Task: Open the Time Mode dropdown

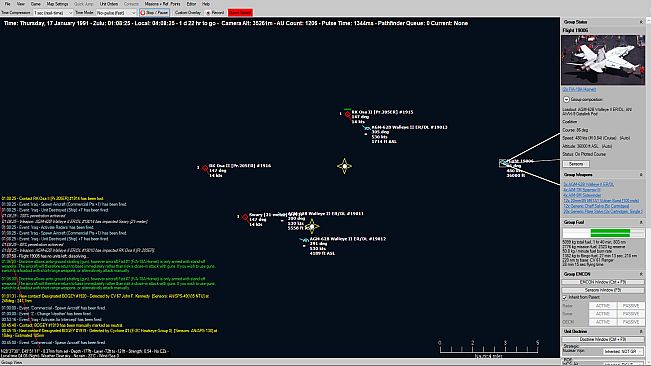Action: (x=116, y=13)
